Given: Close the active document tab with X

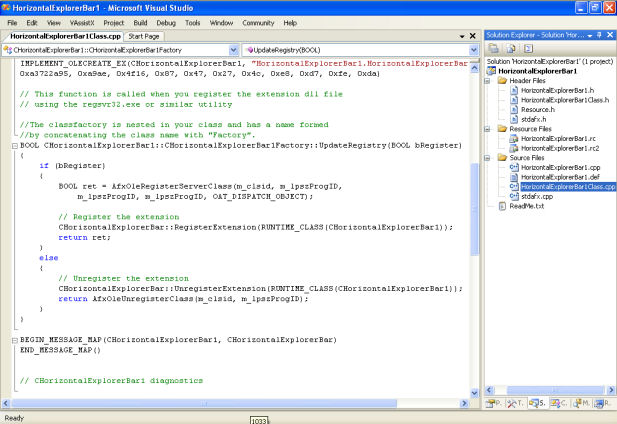Looking at the screenshot, I should (474, 35).
